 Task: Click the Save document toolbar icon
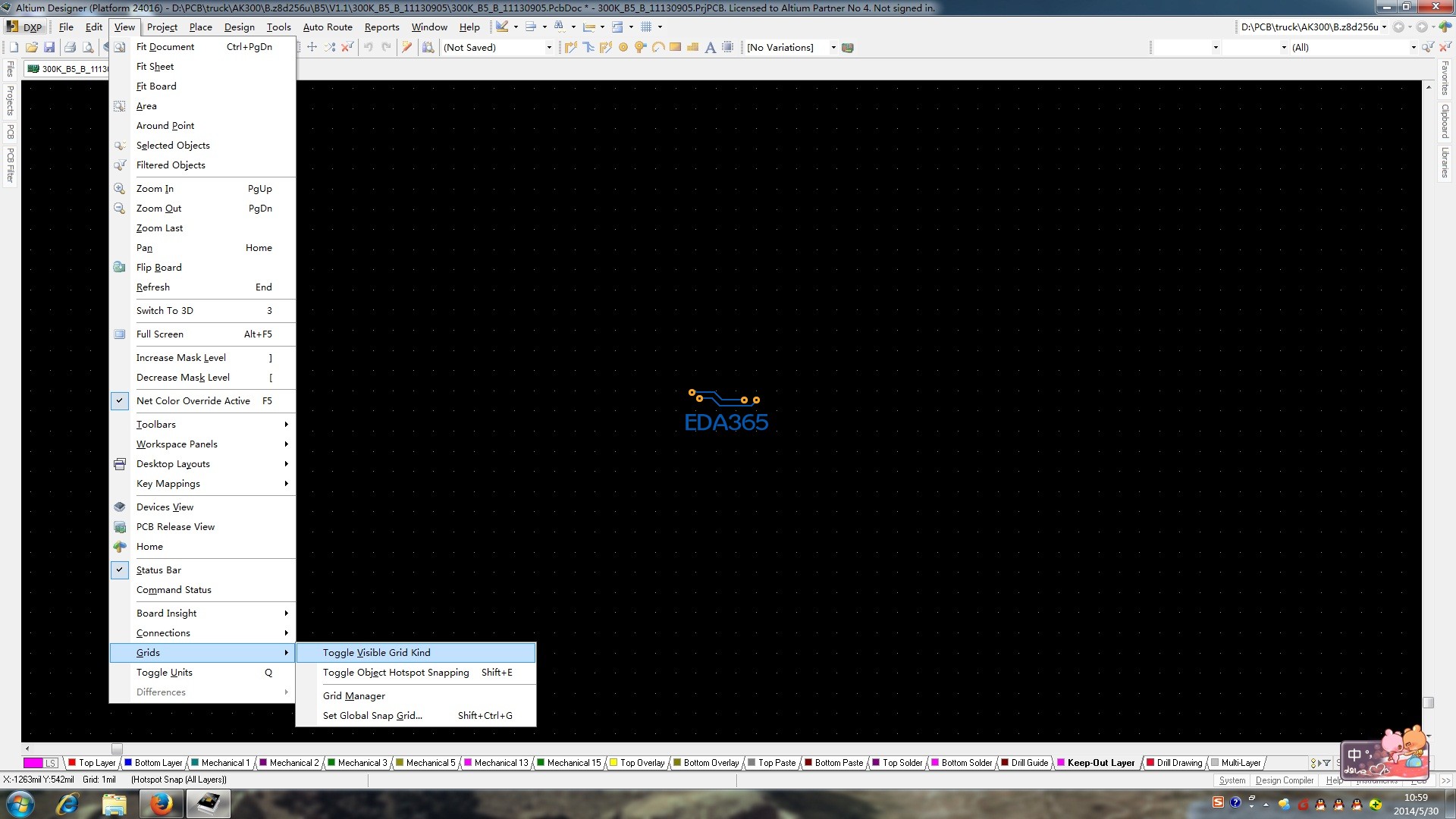point(49,47)
